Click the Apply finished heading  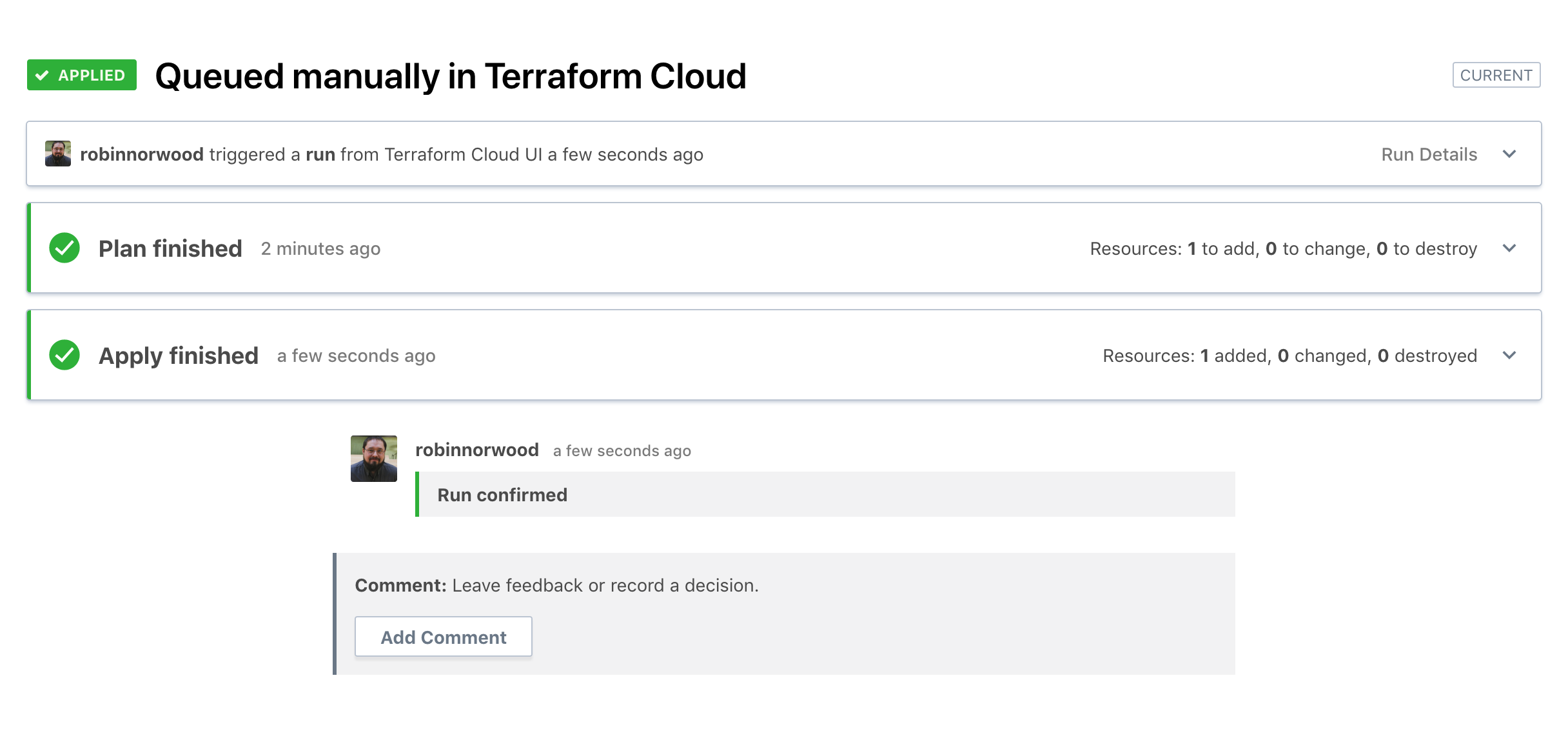point(179,355)
